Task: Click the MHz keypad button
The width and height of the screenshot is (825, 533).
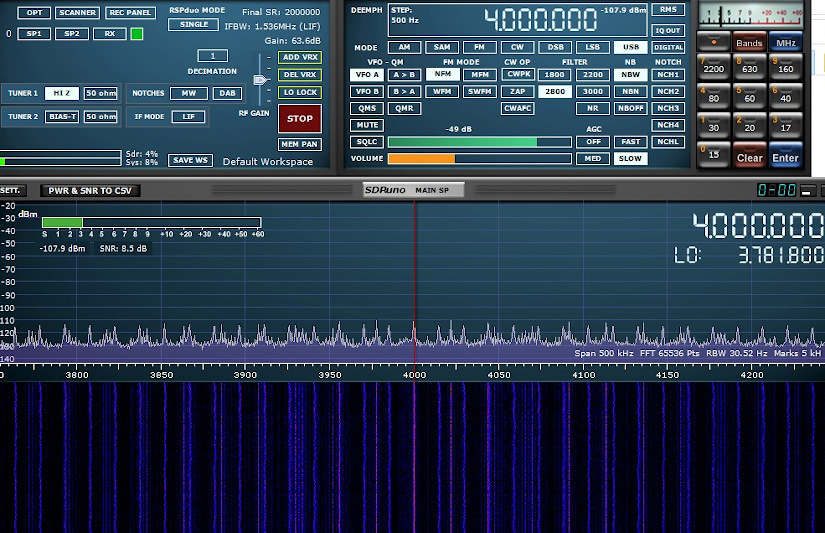Action: click(x=786, y=43)
